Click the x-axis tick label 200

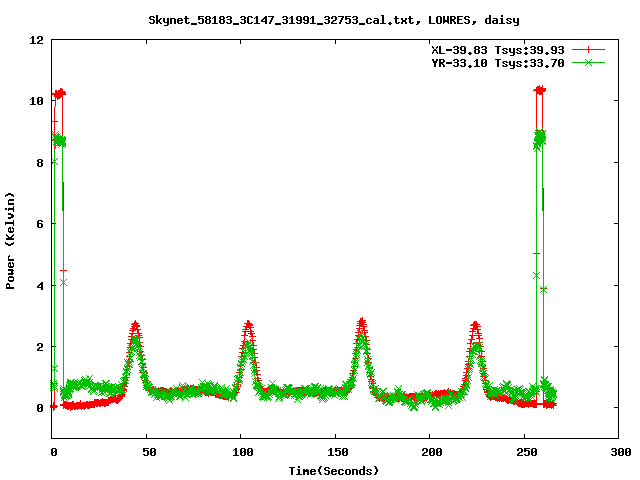click(x=432, y=452)
